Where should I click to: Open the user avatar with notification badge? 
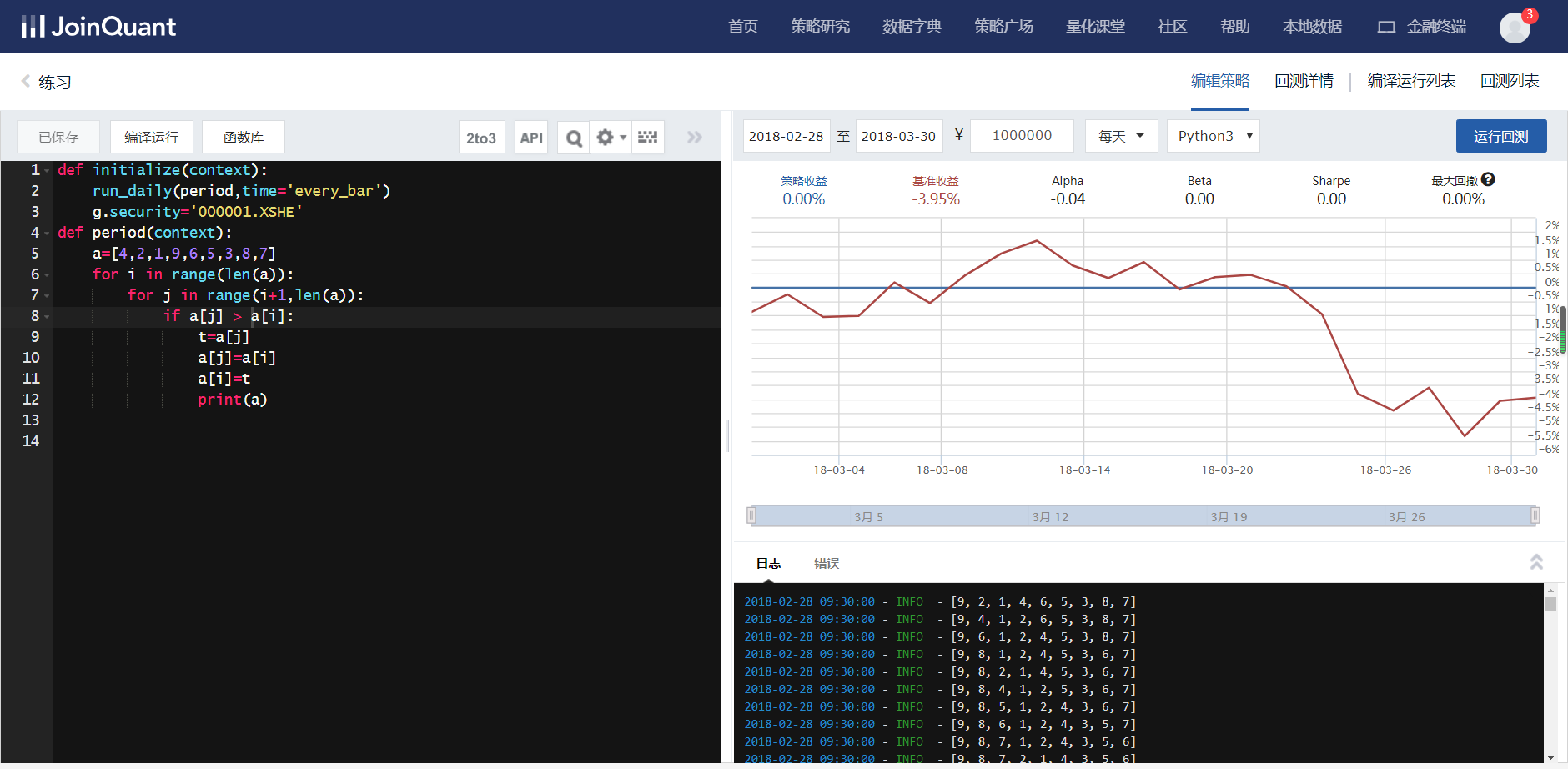point(1515,28)
